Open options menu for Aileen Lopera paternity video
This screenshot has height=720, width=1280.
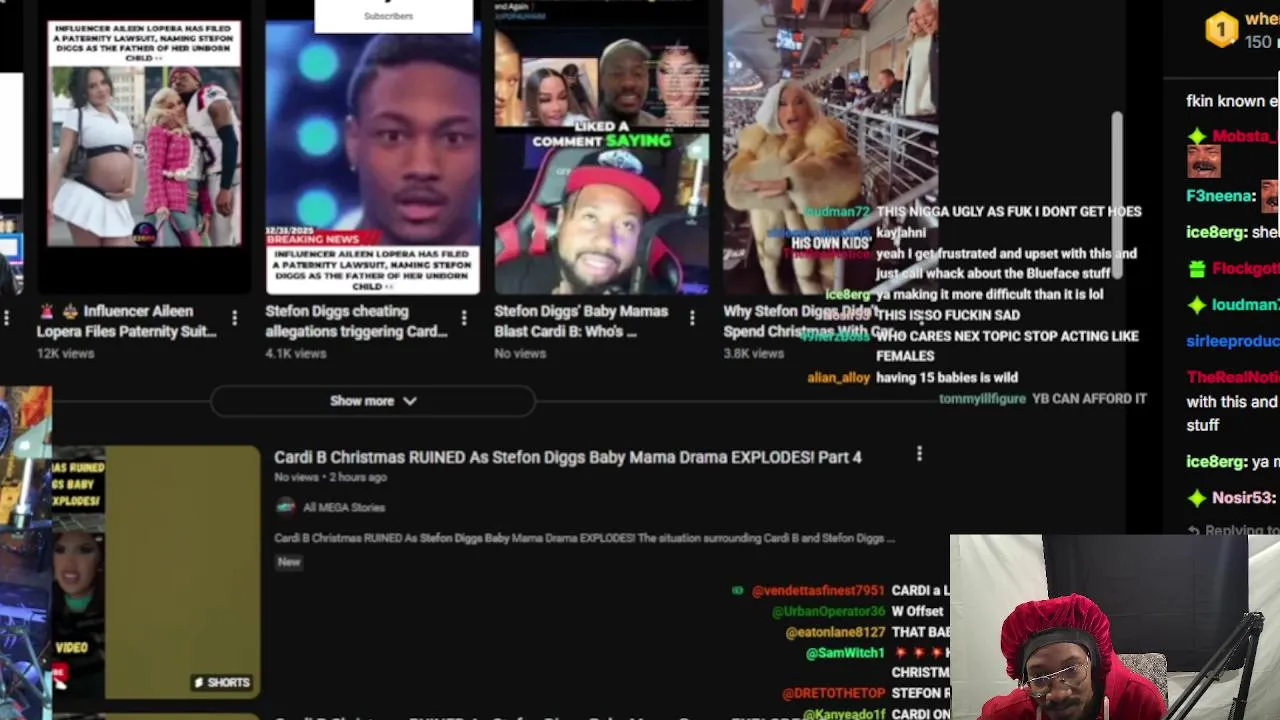(x=234, y=318)
